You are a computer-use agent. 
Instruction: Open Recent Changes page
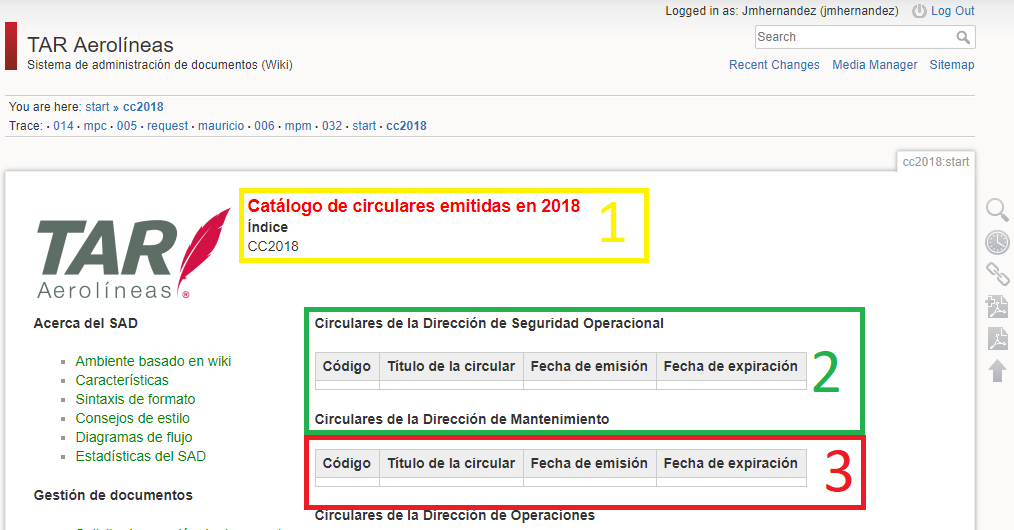[773, 65]
